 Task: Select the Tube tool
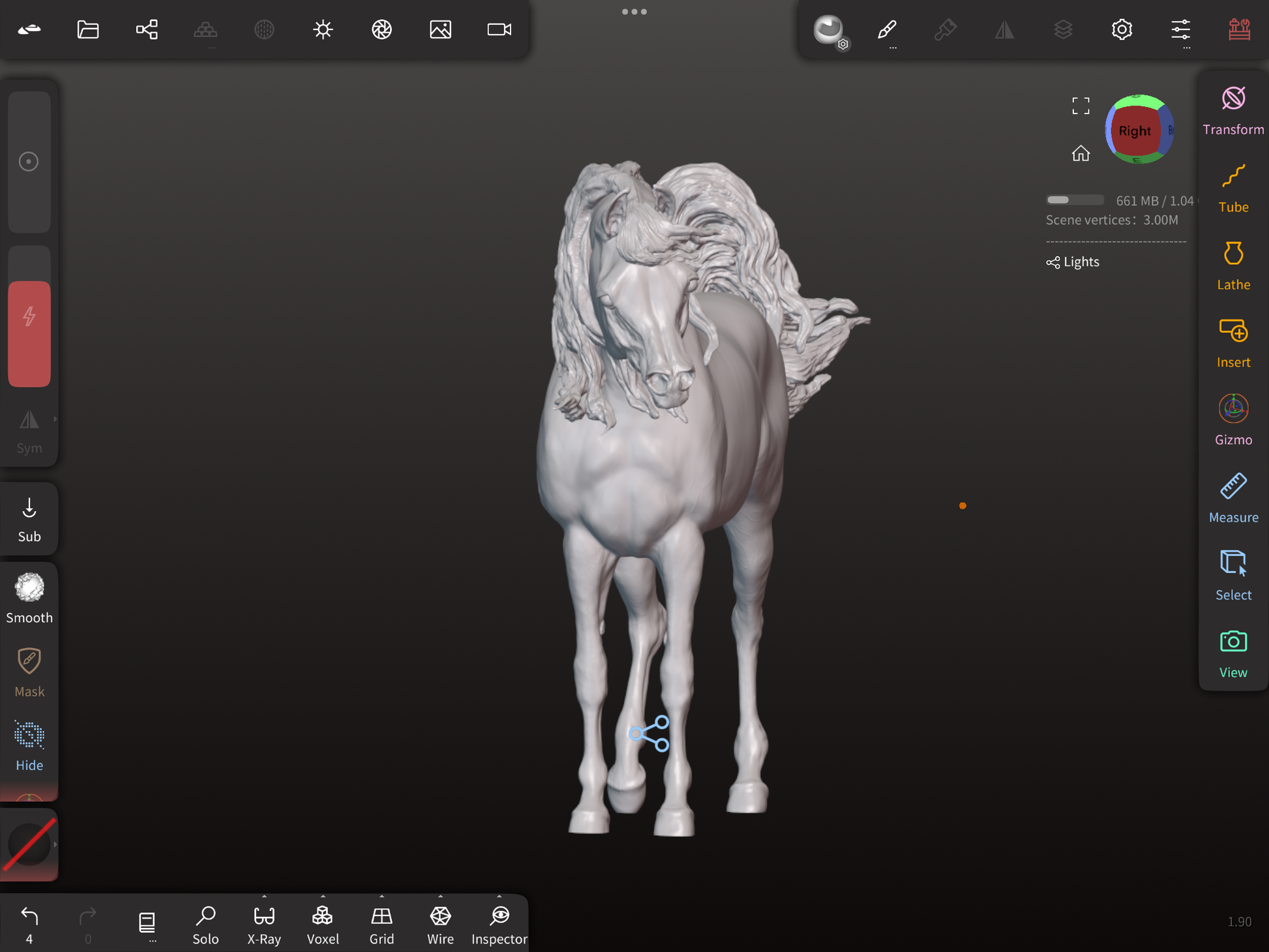coord(1232,188)
